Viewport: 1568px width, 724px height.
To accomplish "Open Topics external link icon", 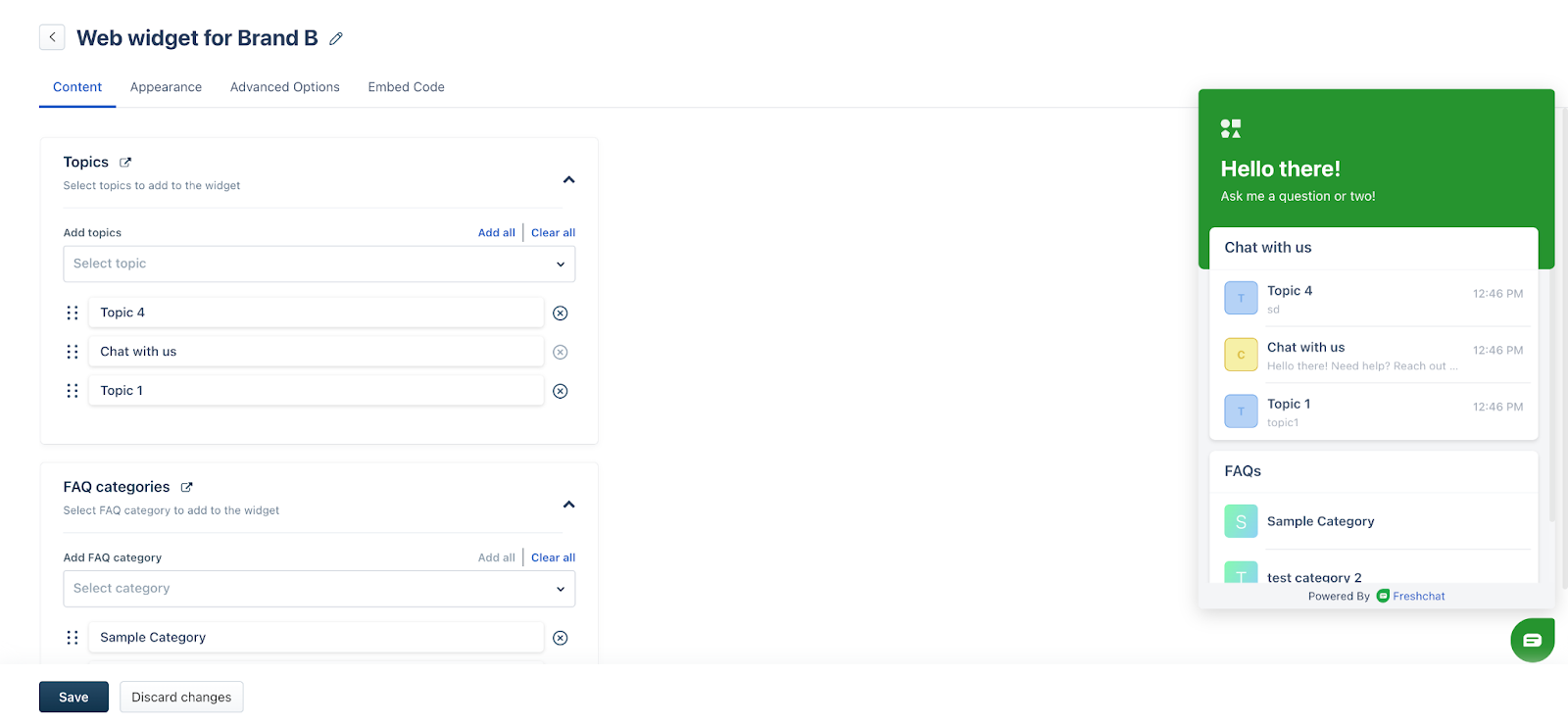I will 125,162.
